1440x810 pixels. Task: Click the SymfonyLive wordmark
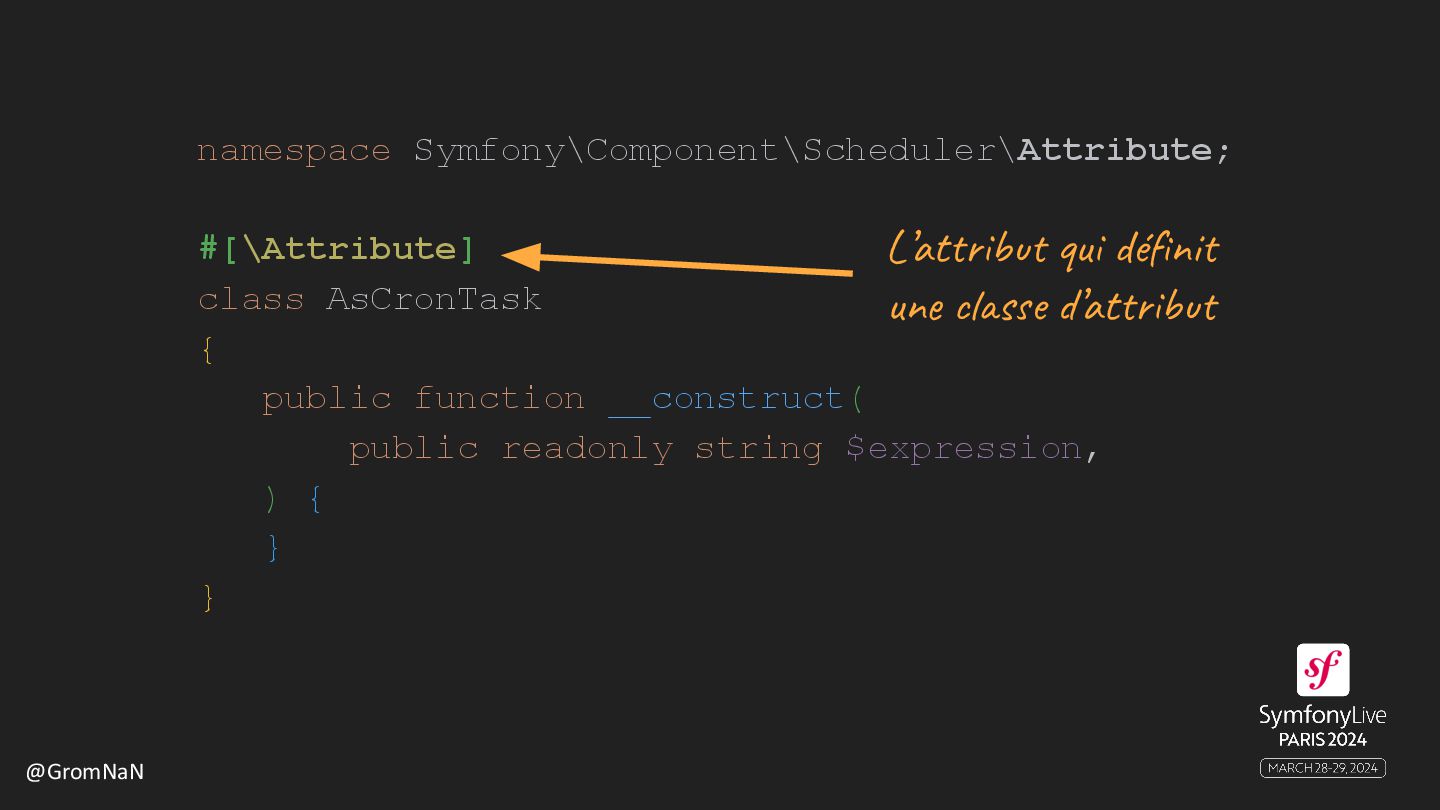(x=1322, y=716)
